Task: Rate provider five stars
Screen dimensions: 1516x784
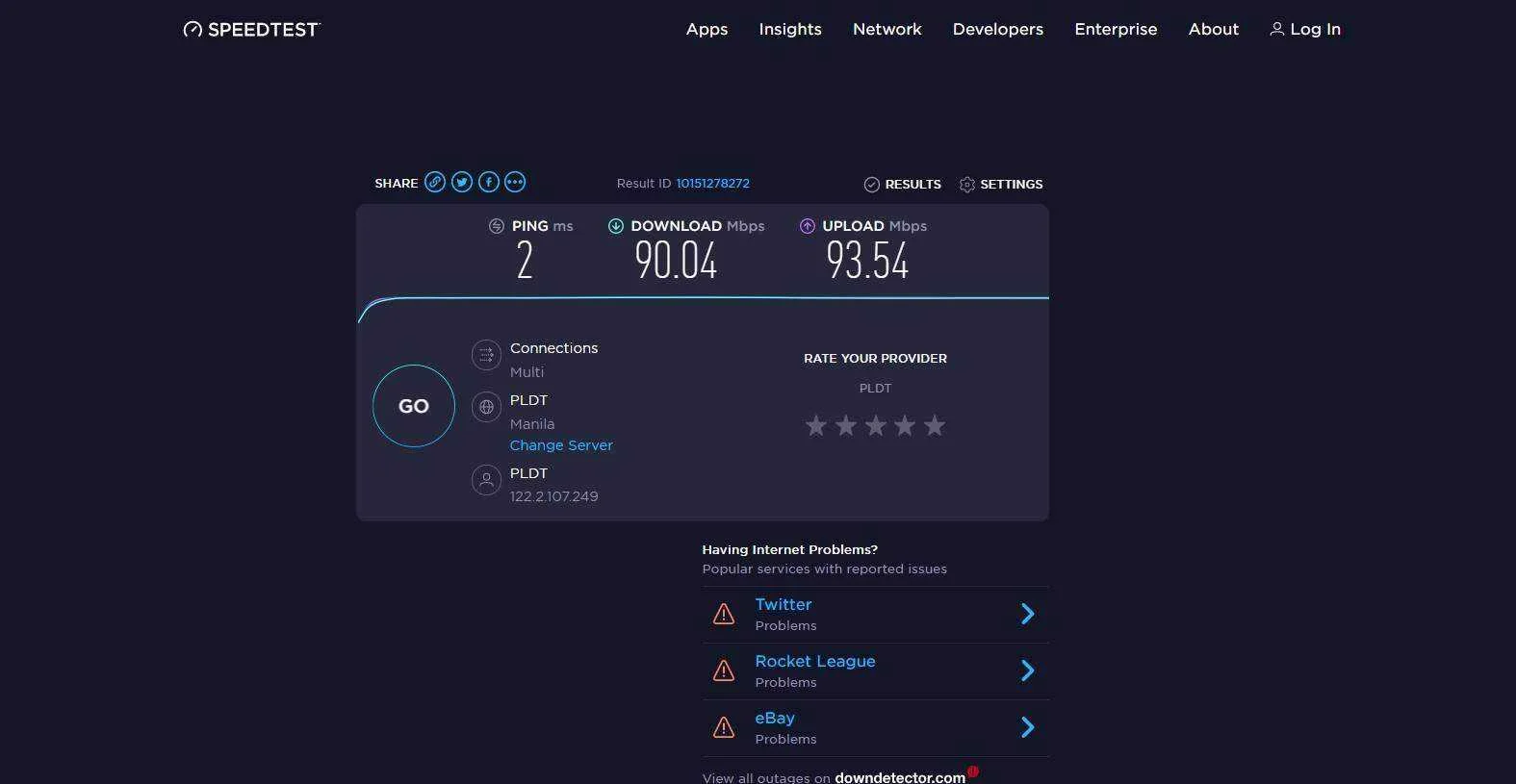Action: [935, 425]
